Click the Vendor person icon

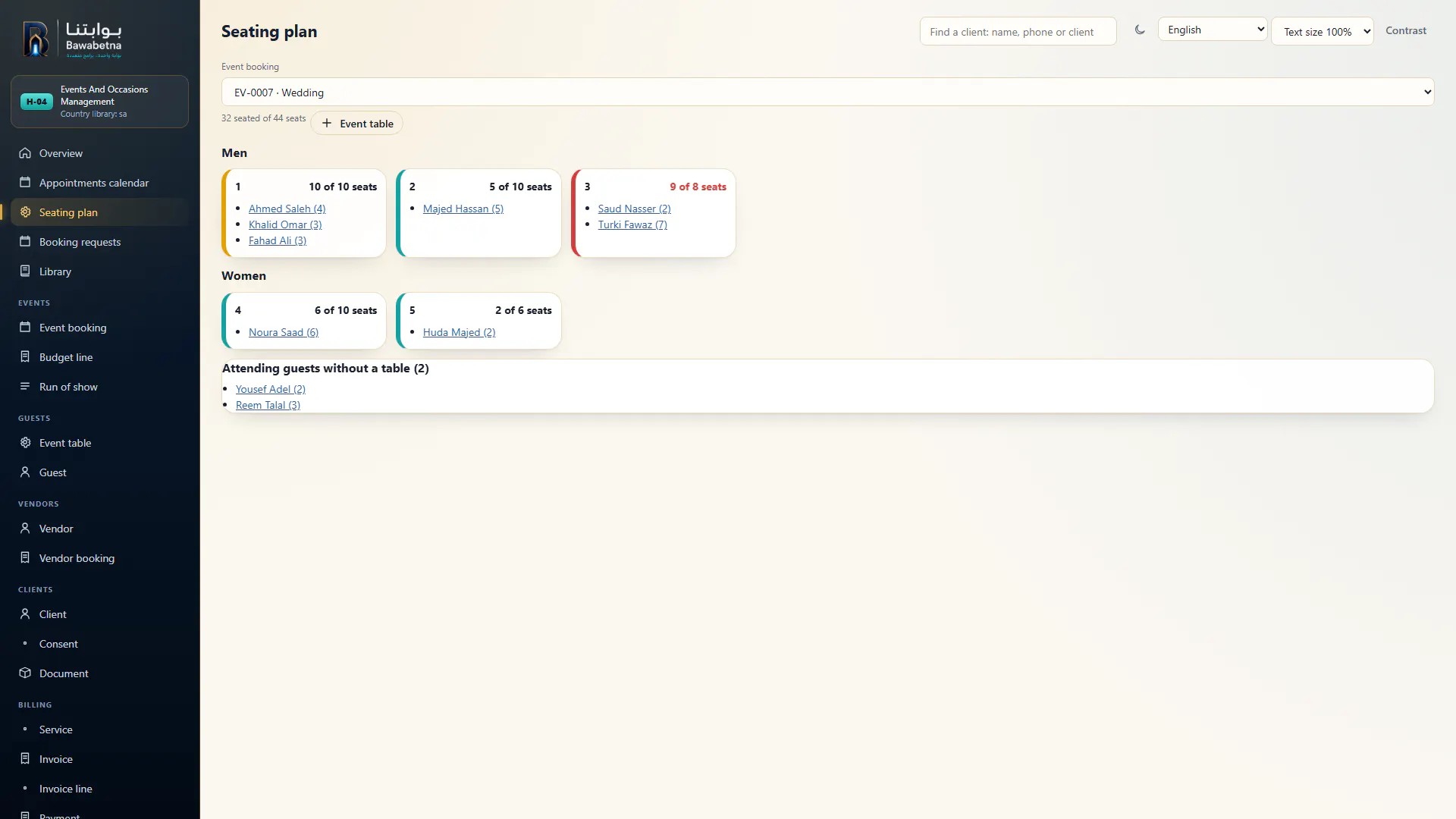point(25,529)
